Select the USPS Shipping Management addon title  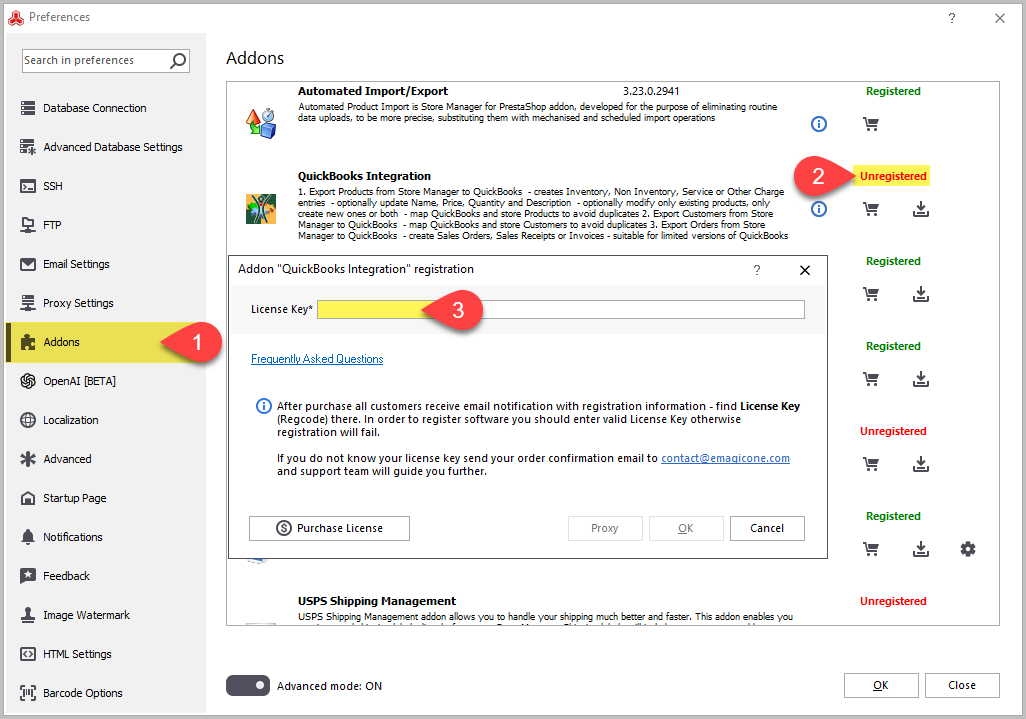(x=377, y=601)
